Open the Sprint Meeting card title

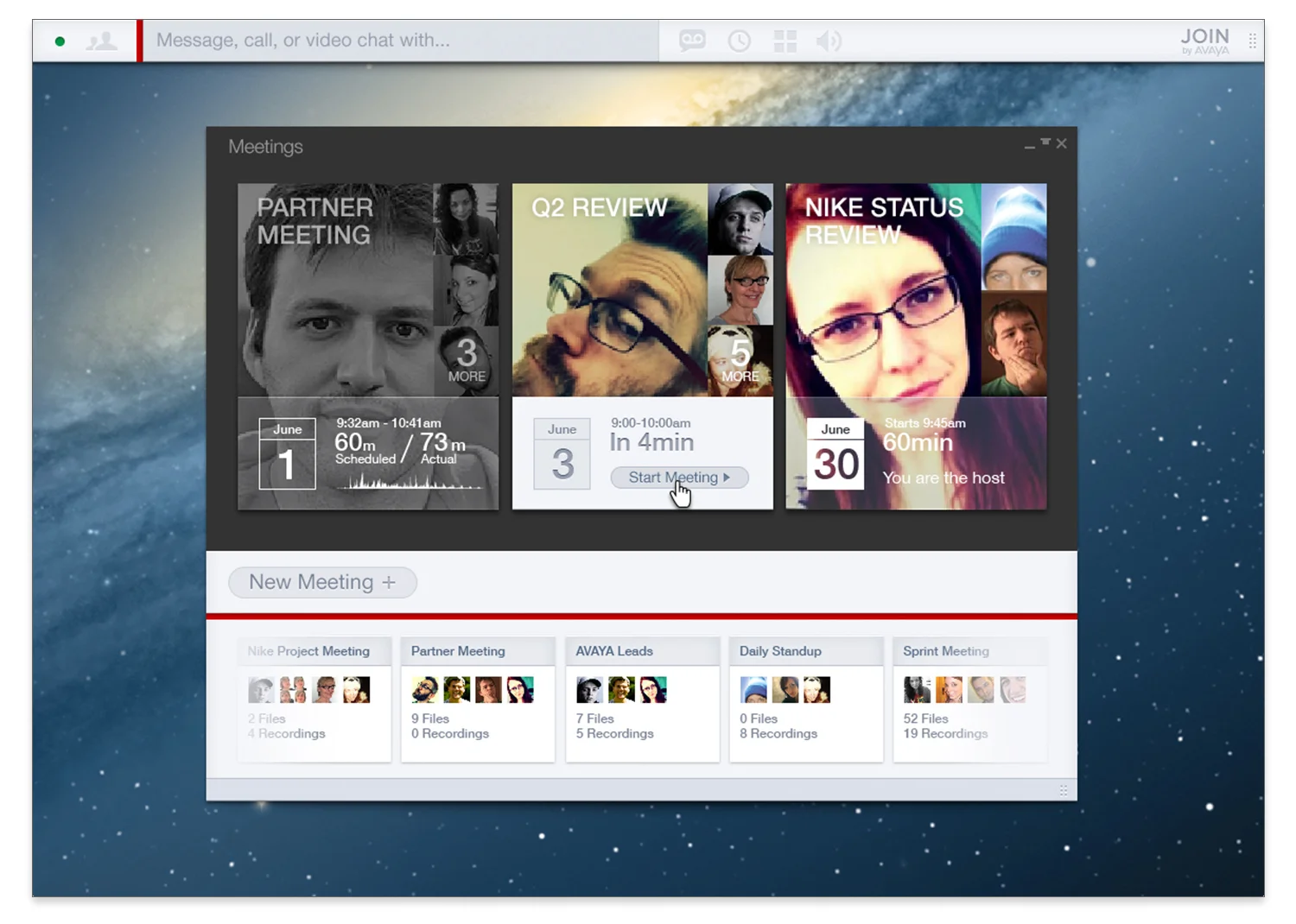tap(946, 651)
